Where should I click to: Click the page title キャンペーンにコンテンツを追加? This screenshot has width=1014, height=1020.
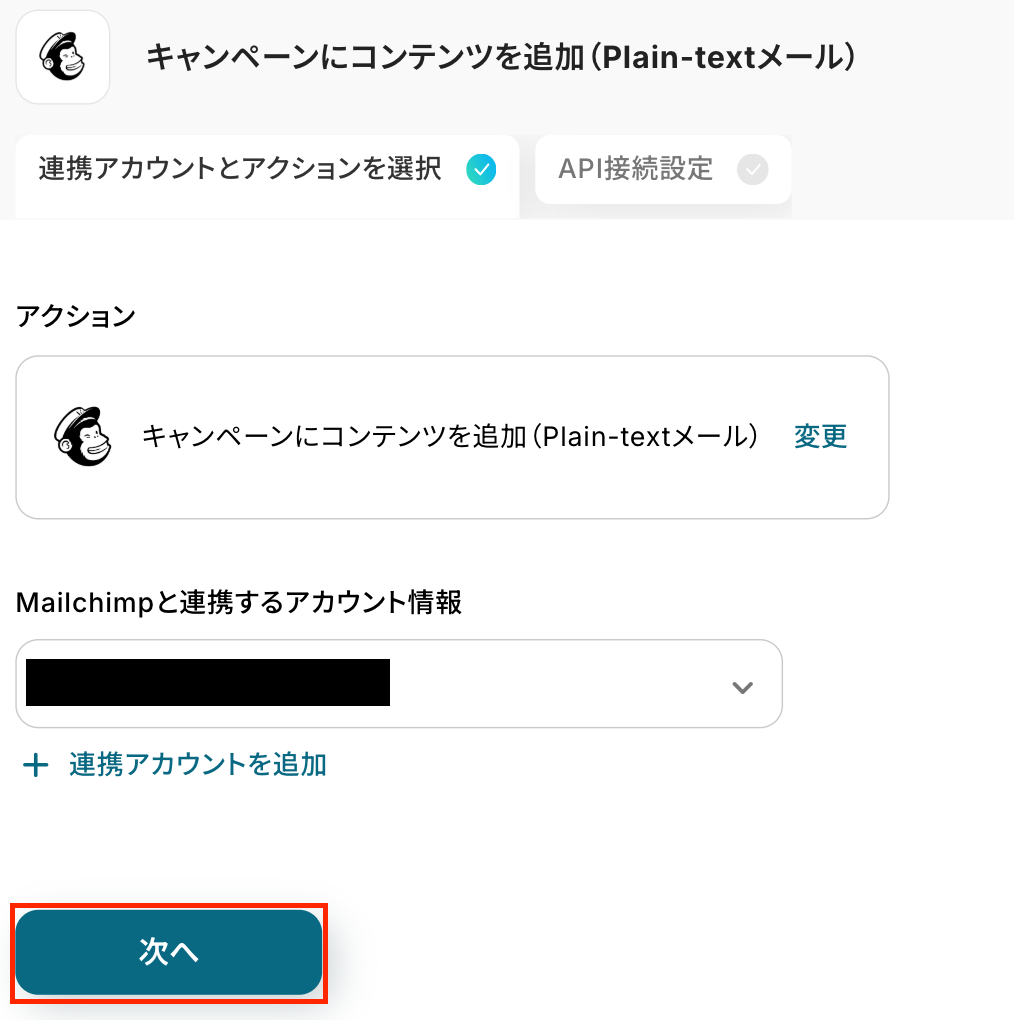point(500,58)
